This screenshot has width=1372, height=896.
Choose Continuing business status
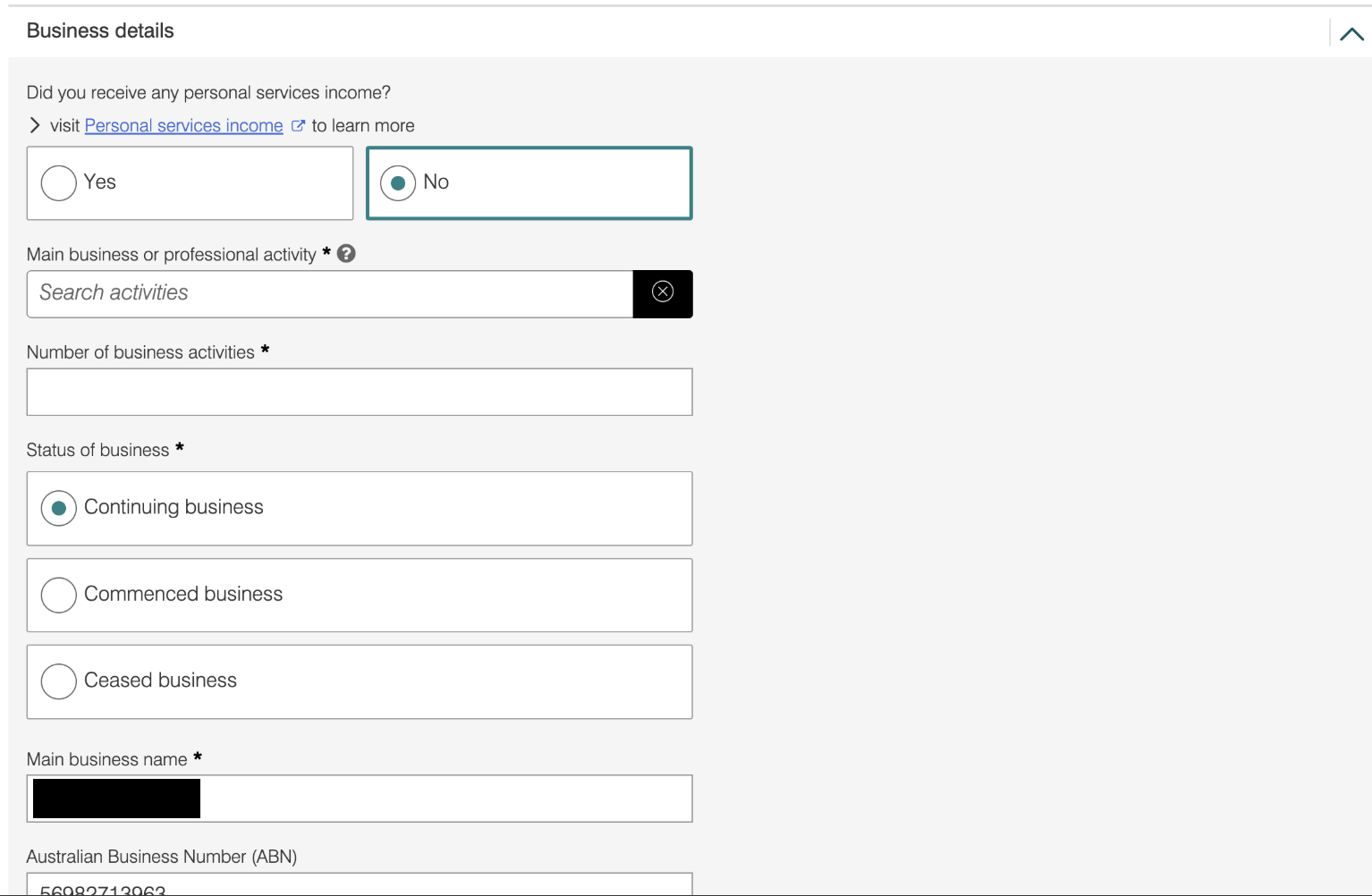click(x=360, y=509)
